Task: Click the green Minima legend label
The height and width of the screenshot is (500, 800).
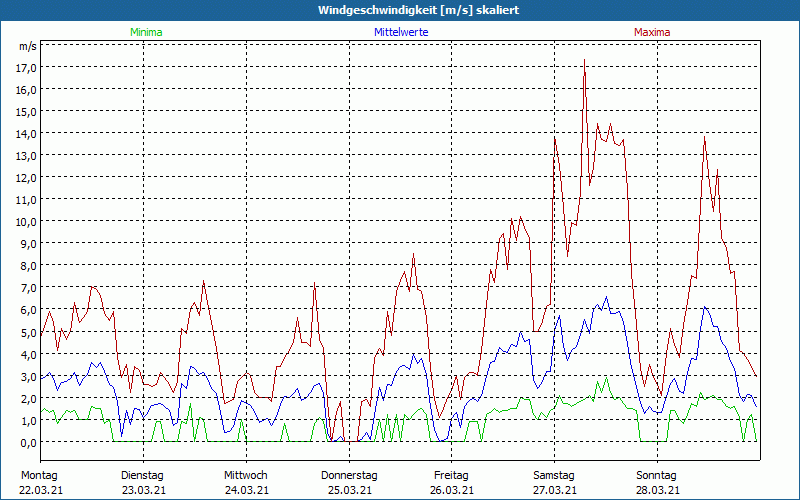Action: tap(146, 32)
